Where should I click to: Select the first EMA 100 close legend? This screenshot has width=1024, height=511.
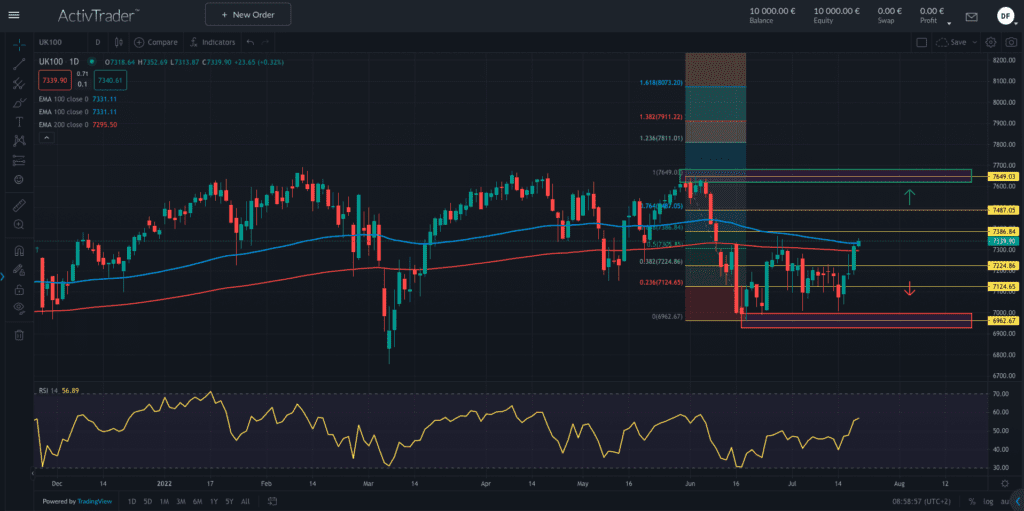(78, 99)
